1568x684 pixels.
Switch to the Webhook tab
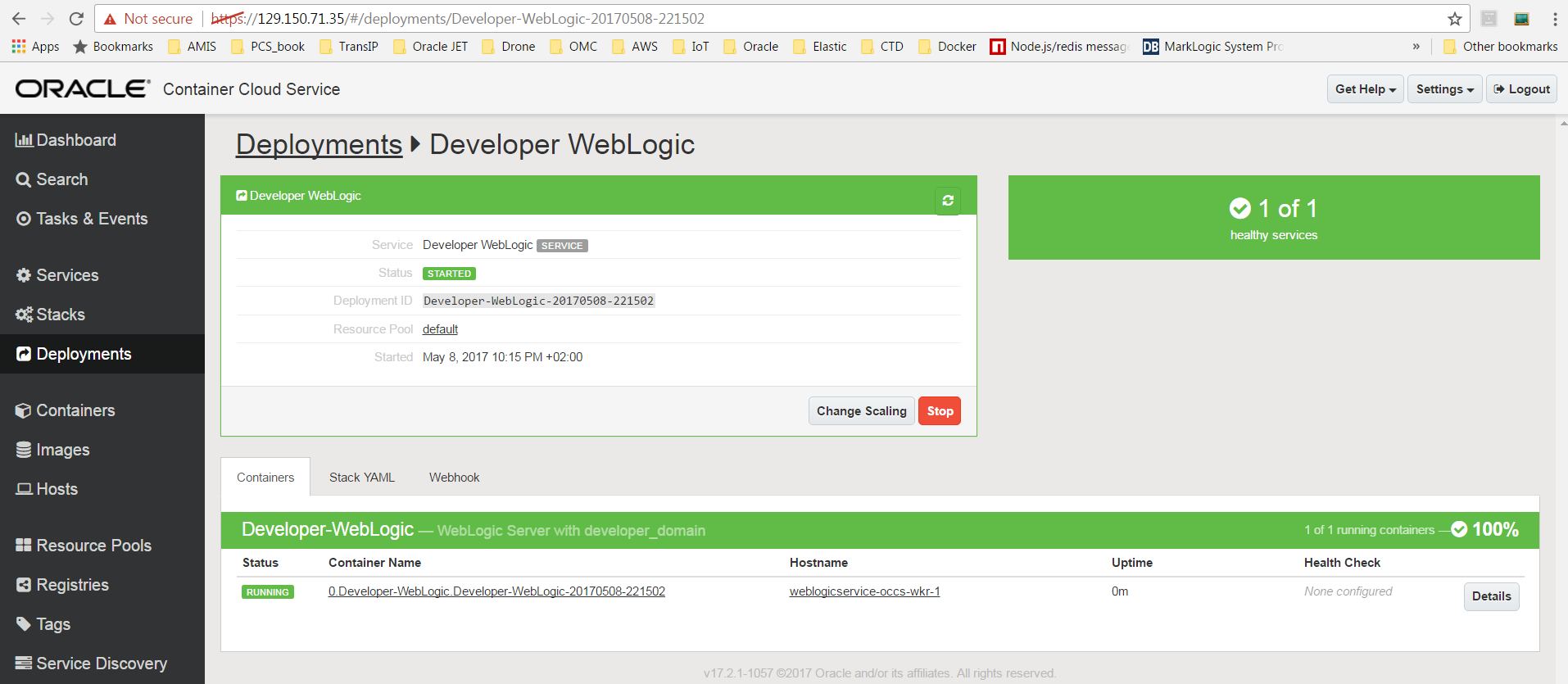(454, 478)
